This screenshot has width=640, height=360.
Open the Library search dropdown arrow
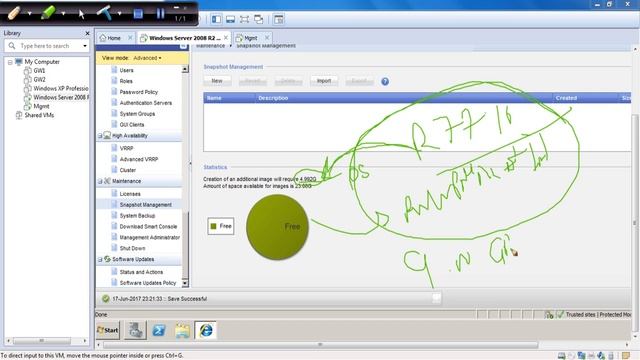point(84,46)
